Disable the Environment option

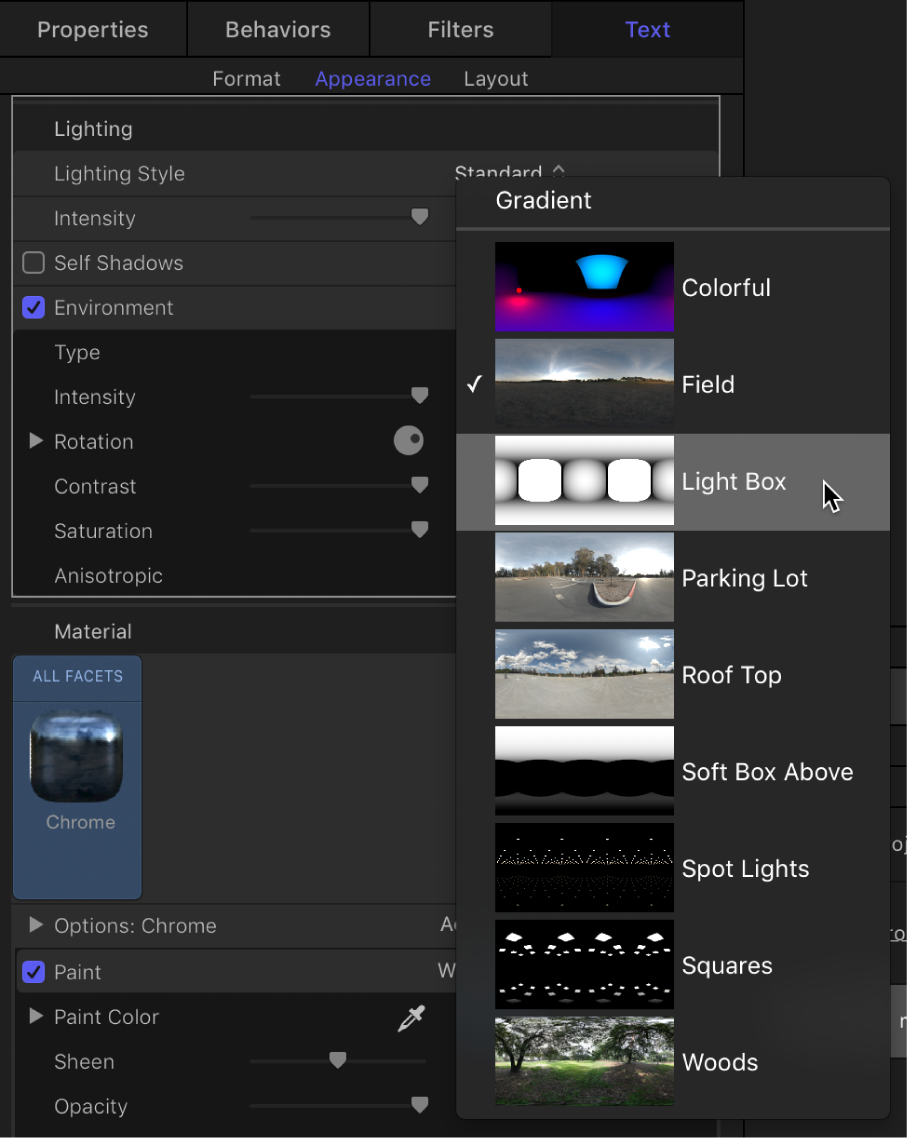pos(33,307)
